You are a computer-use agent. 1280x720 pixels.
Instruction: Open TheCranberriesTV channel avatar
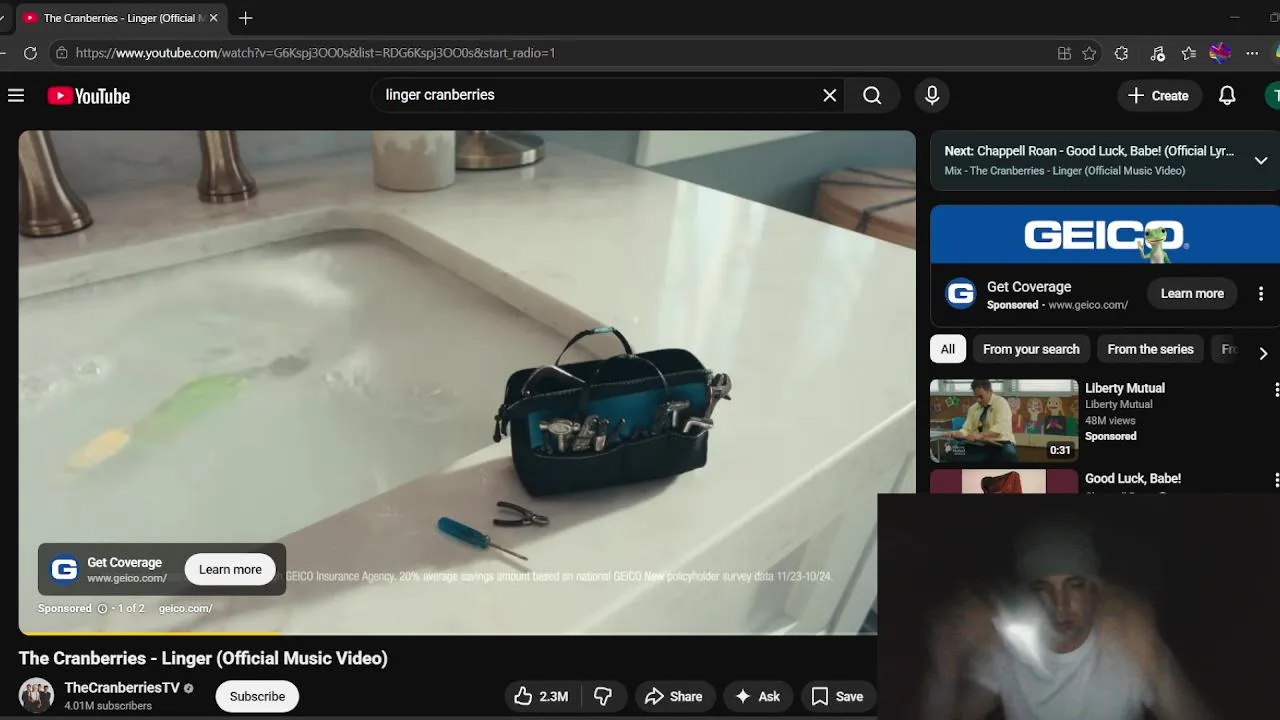[36, 695]
